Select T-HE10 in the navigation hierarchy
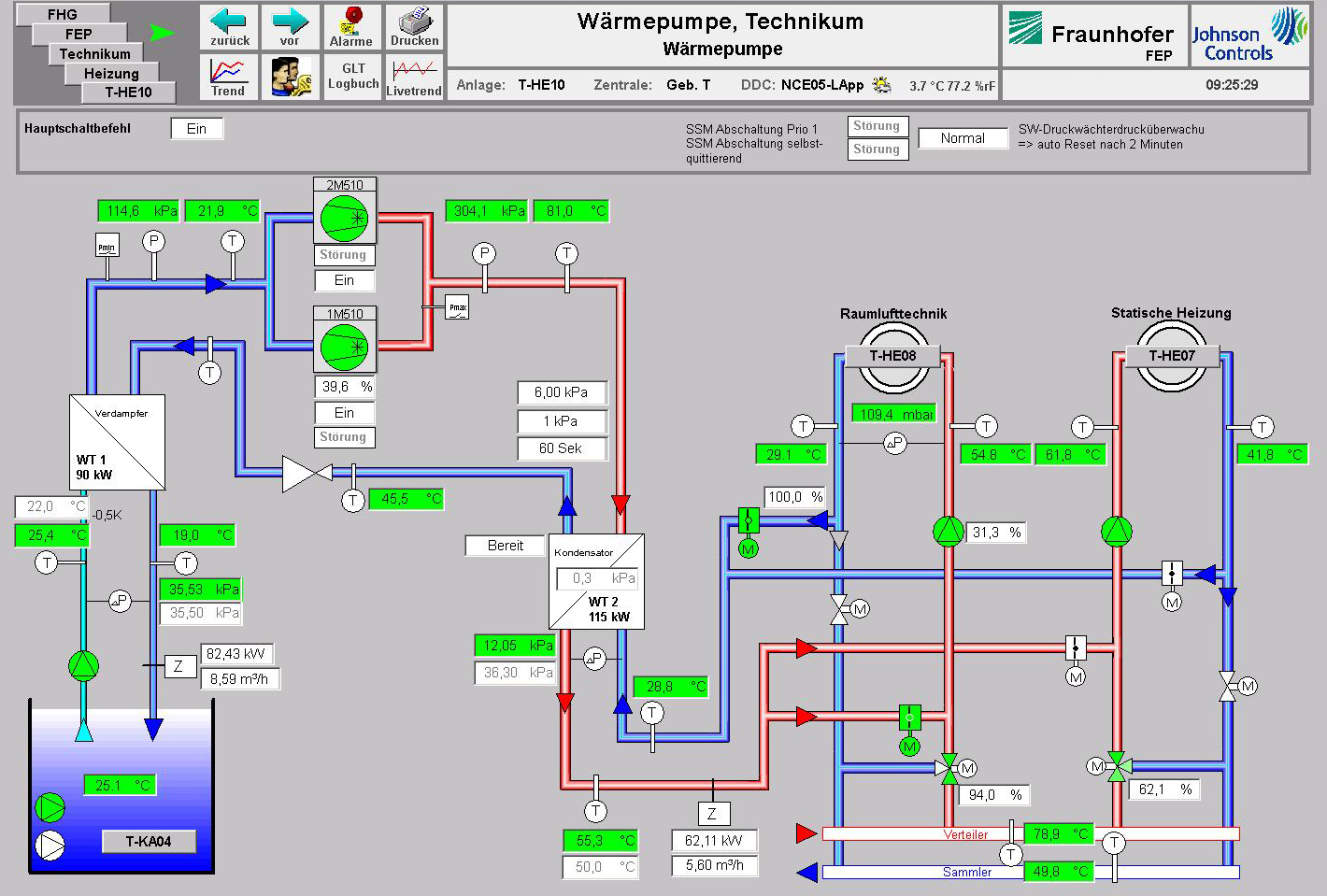This screenshot has width=1327, height=896. click(x=128, y=92)
